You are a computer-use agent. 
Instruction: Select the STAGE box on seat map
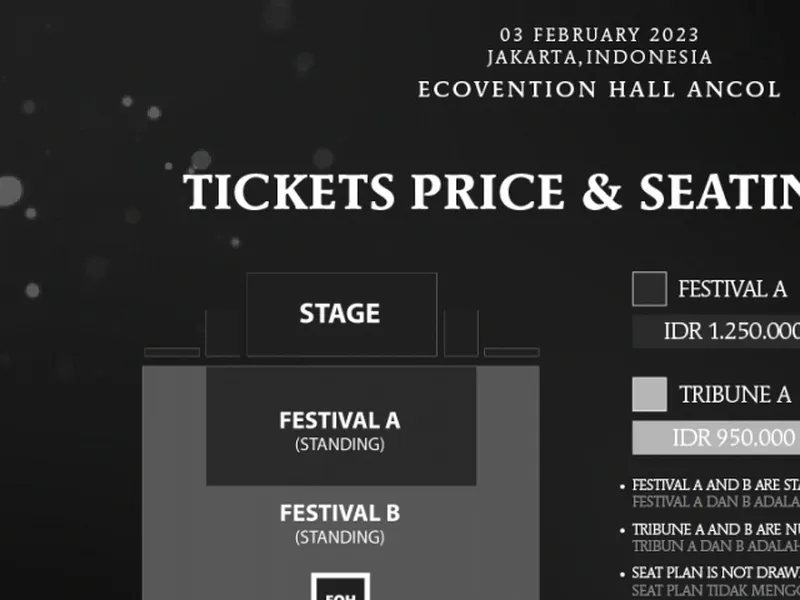[x=342, y=314]
